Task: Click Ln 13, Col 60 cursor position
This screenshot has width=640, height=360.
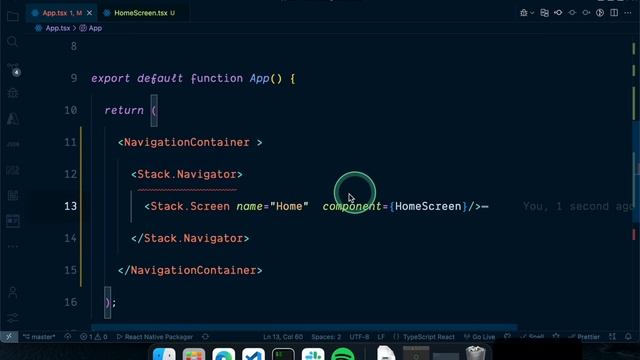Action: (x=283, y=337)
